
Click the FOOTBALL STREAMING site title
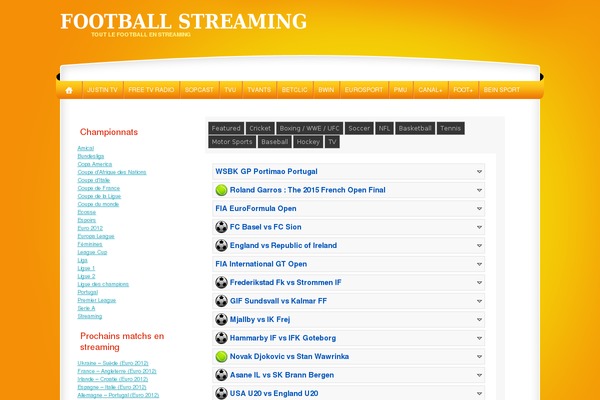coord(184,21)
